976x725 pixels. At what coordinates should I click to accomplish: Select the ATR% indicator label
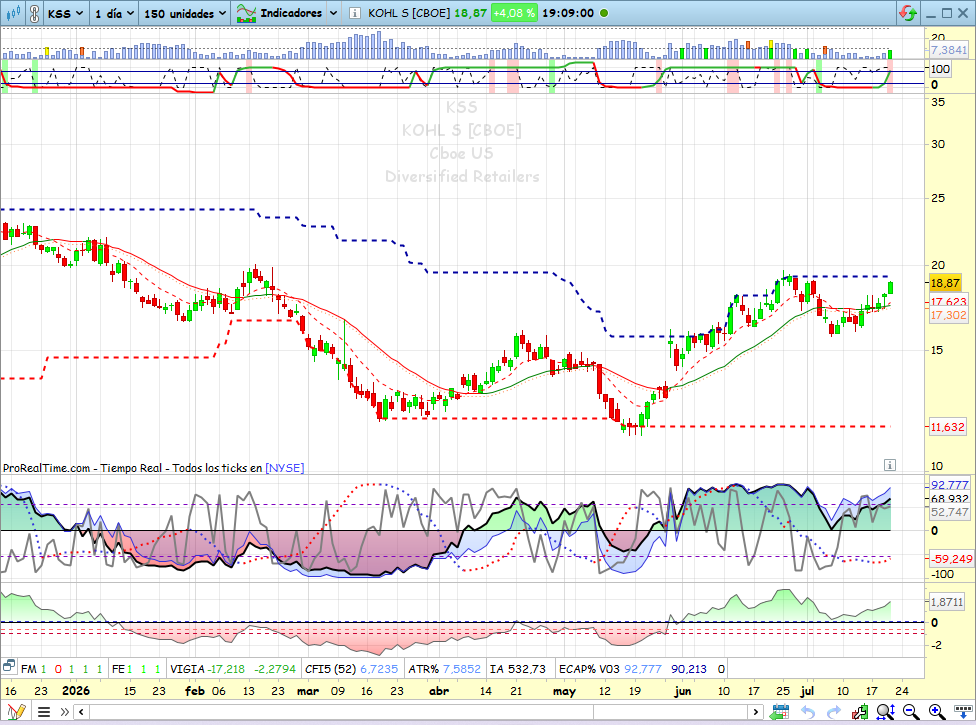(423, 669)
